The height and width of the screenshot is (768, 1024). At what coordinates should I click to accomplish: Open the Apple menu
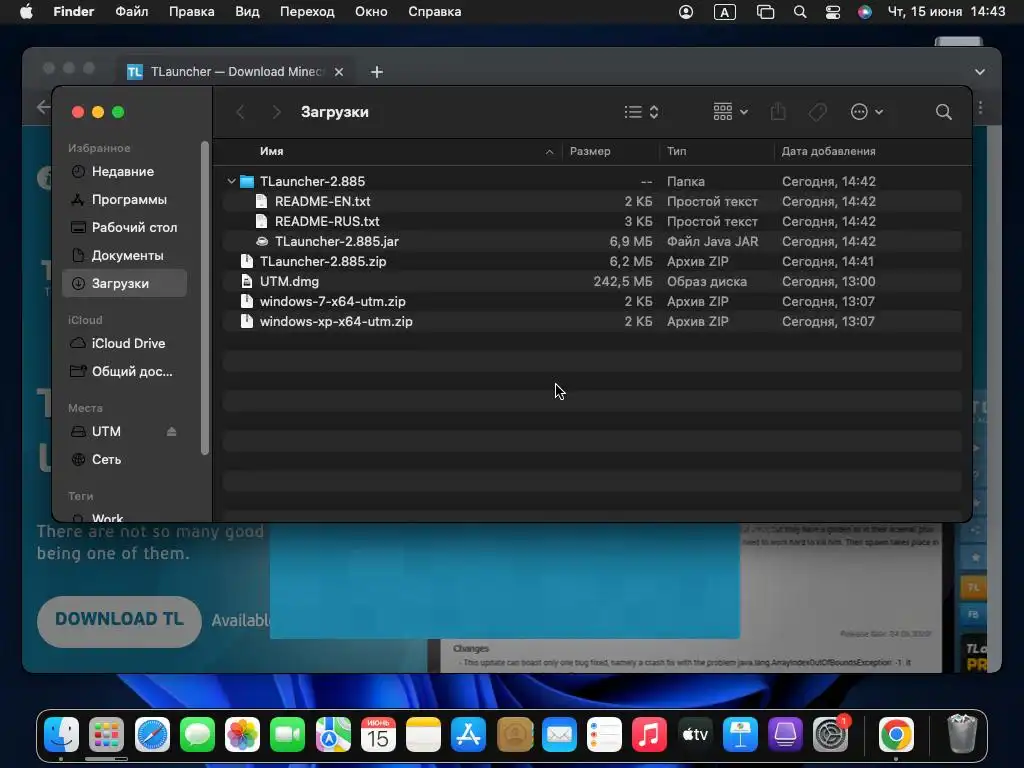(26, 12)
